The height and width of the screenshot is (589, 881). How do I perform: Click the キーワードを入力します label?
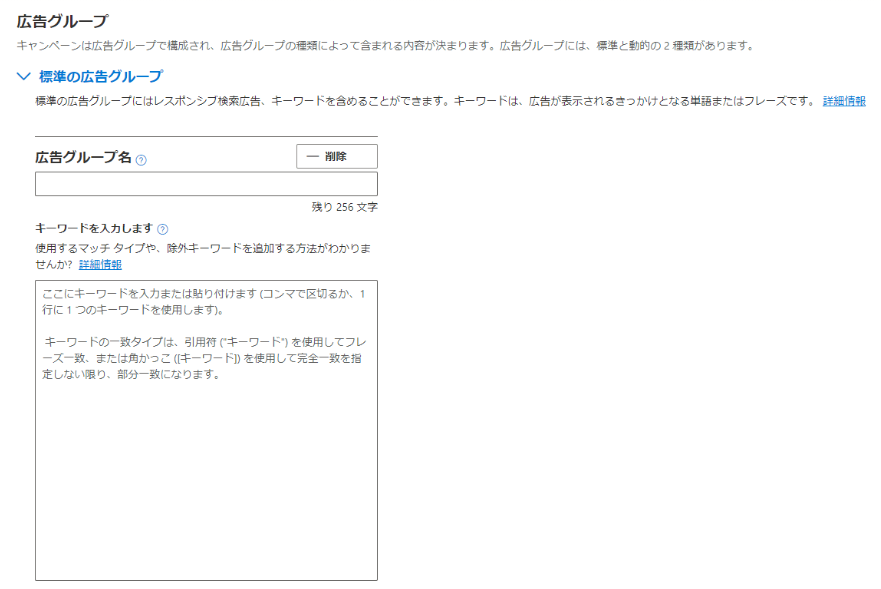pos(94,228)
